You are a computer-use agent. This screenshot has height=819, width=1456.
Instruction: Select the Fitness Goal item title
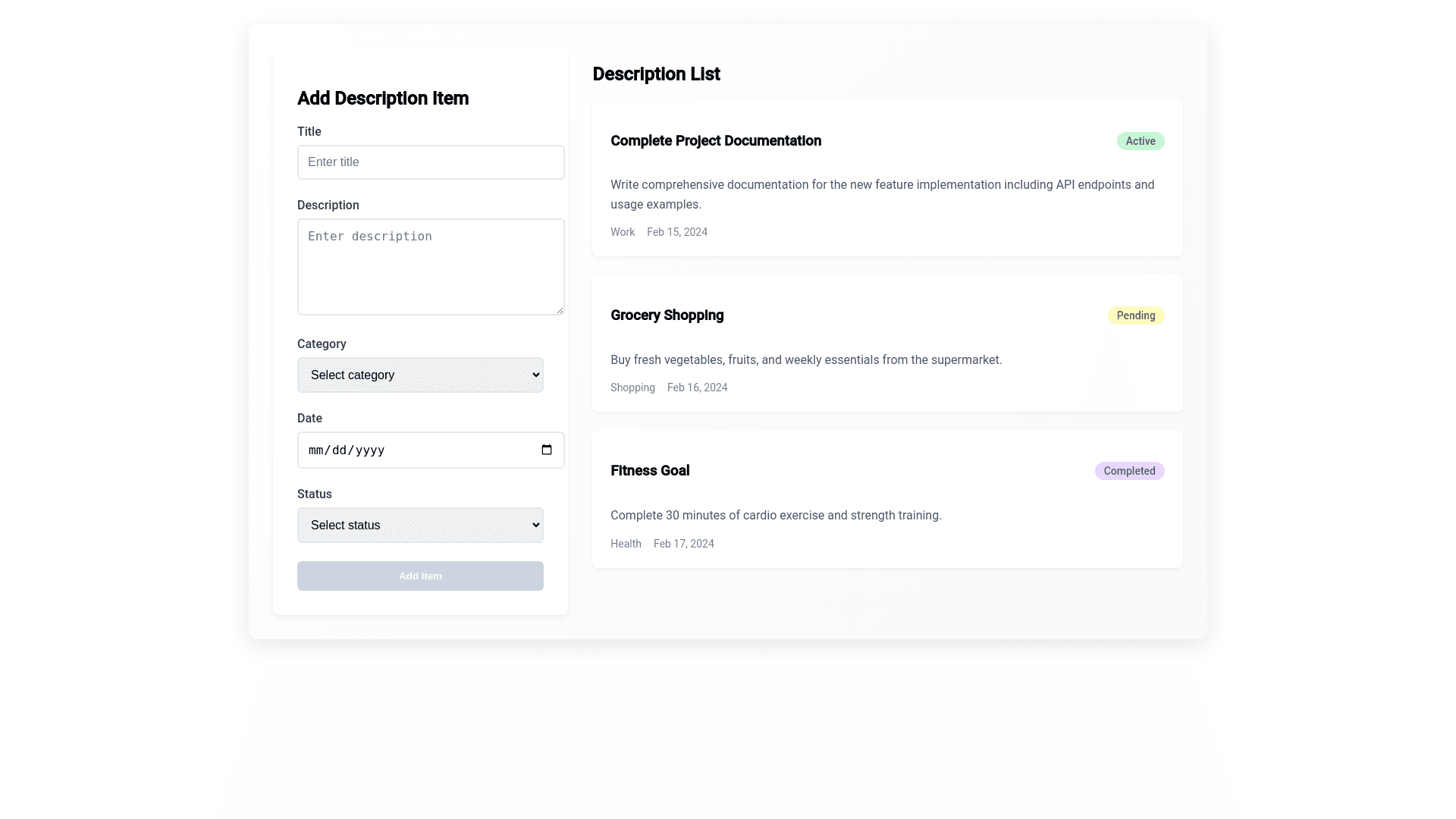tap(649, 471)
